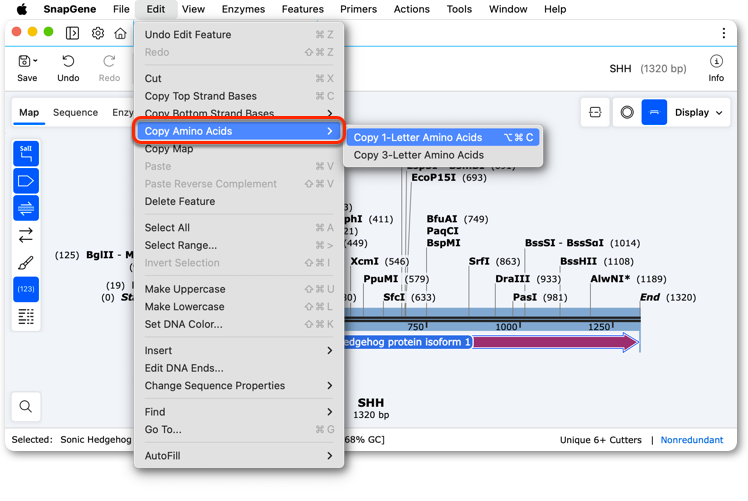This screenshot has height=501, width=748.
Task: Open the Tools menu
Action: point(459,9)
